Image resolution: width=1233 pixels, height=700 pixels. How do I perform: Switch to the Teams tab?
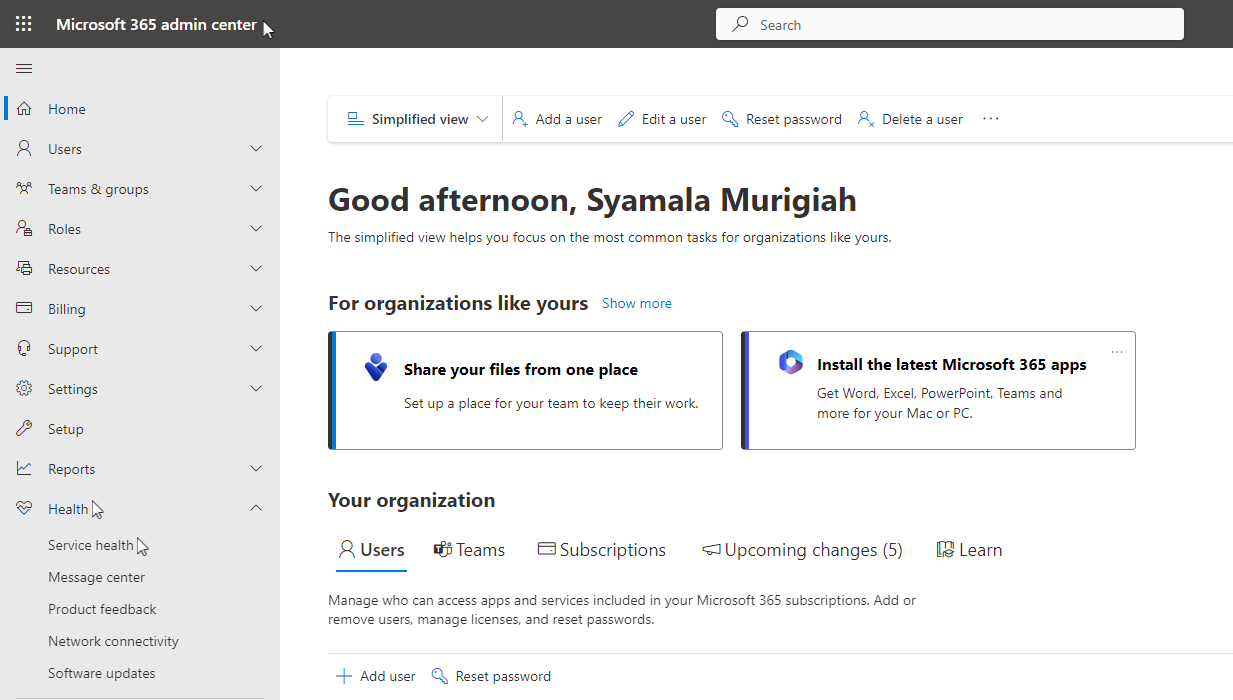468,549
